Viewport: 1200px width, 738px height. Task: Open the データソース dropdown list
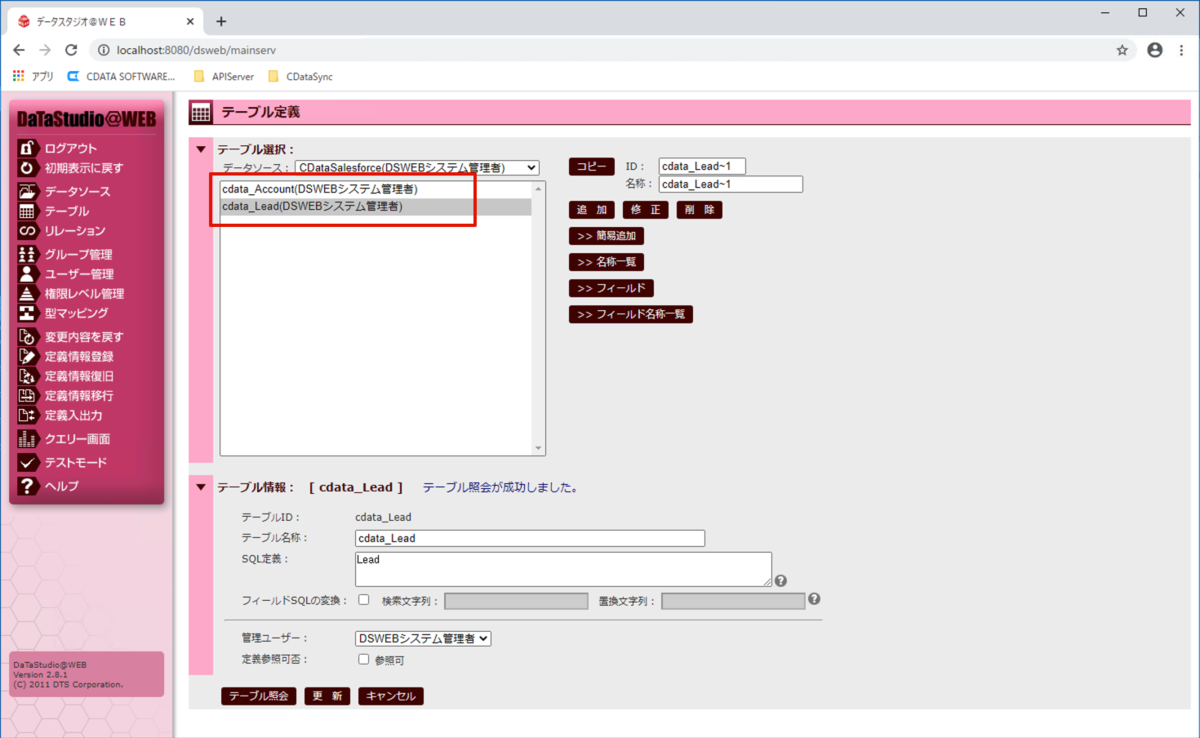(x=417, y=168)
